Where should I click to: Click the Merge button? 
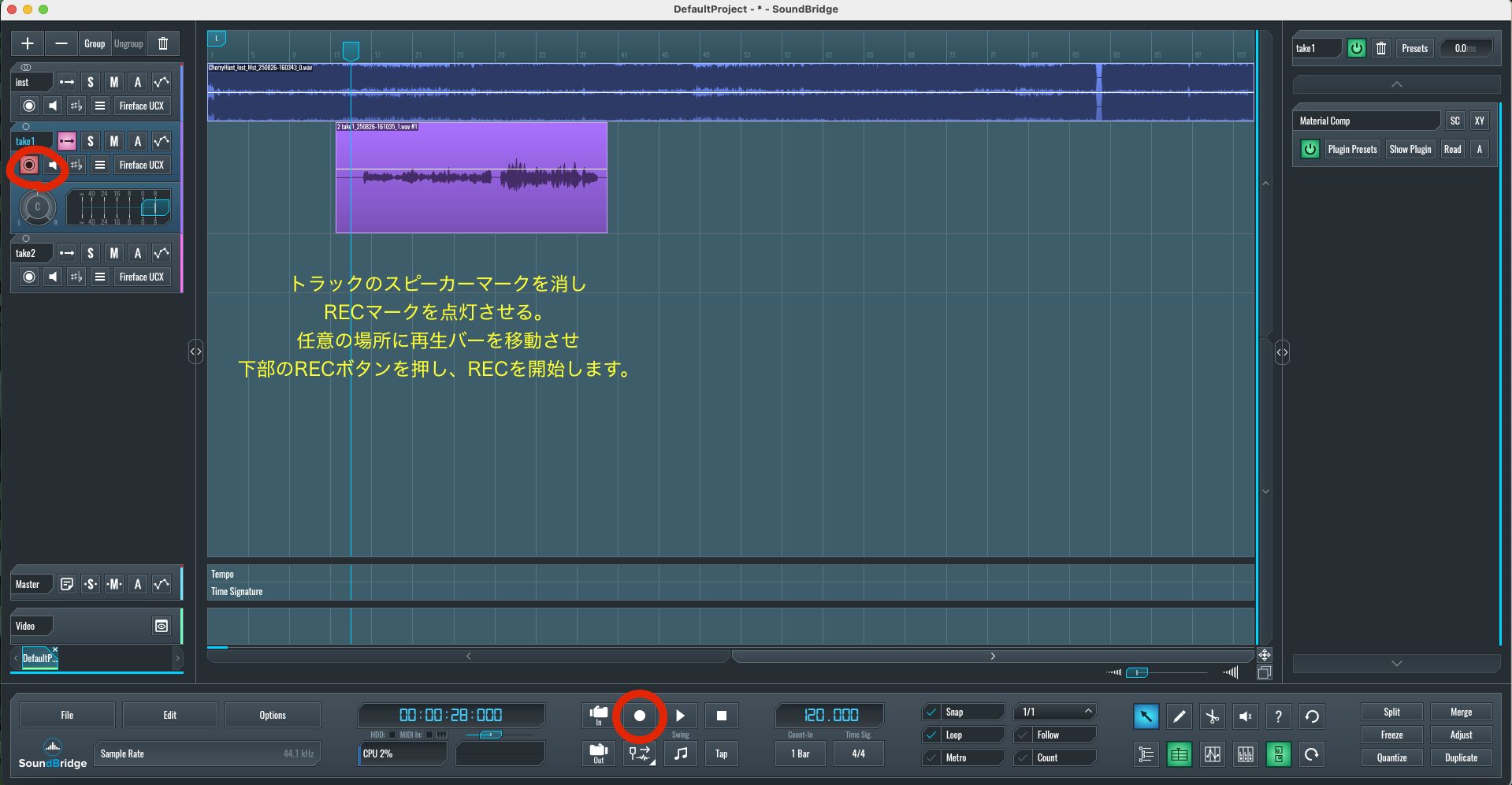tap(1462, 712)
